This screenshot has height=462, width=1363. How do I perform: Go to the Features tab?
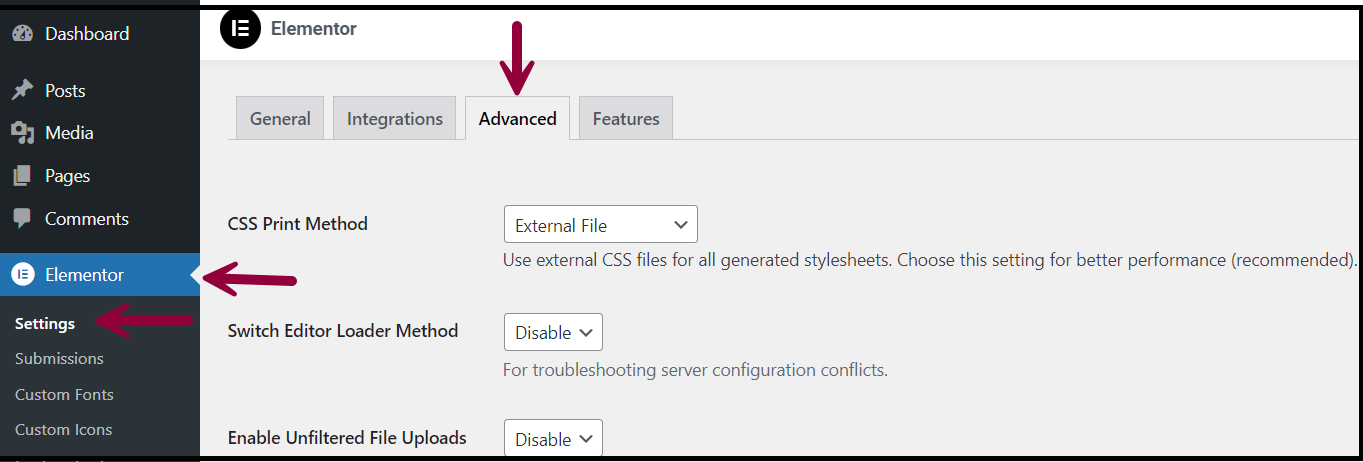pyautogui.click(x=626, y=119)
